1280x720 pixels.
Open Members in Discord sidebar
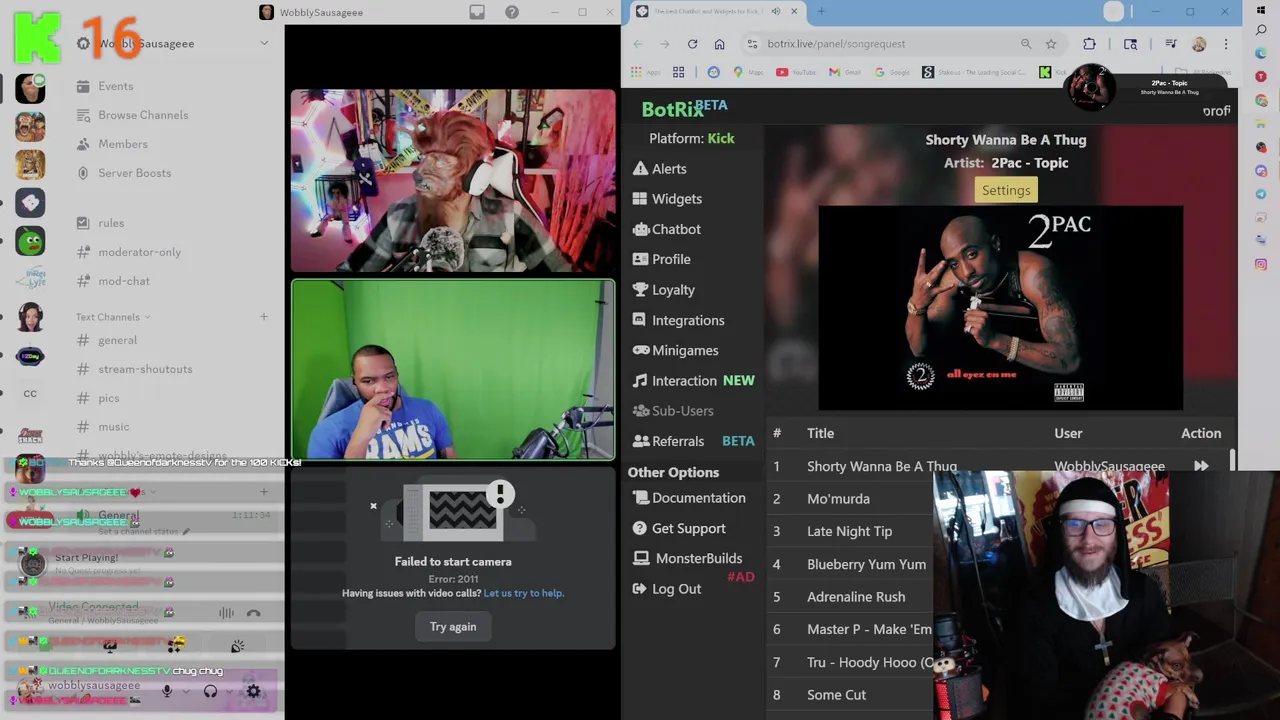click(113, 144)
